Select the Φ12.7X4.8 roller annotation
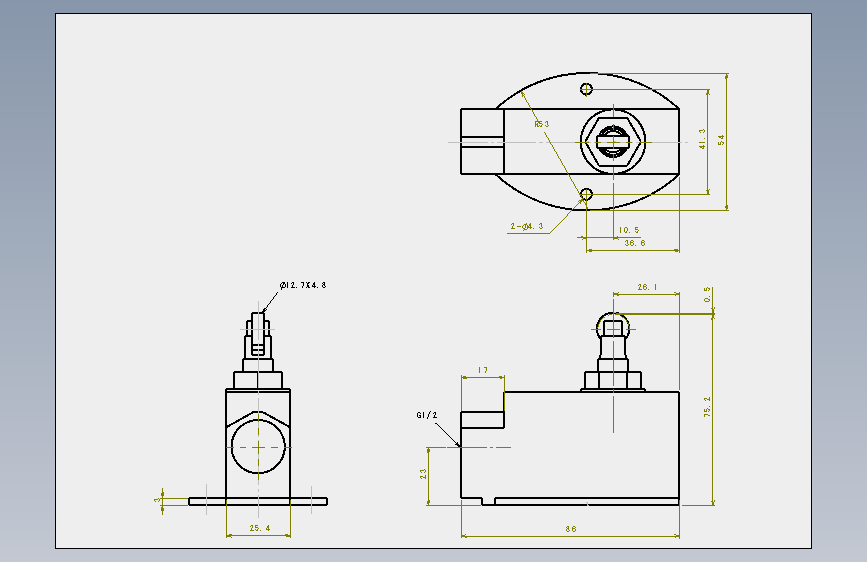This screenshot has width=867, height=562. 303,285
